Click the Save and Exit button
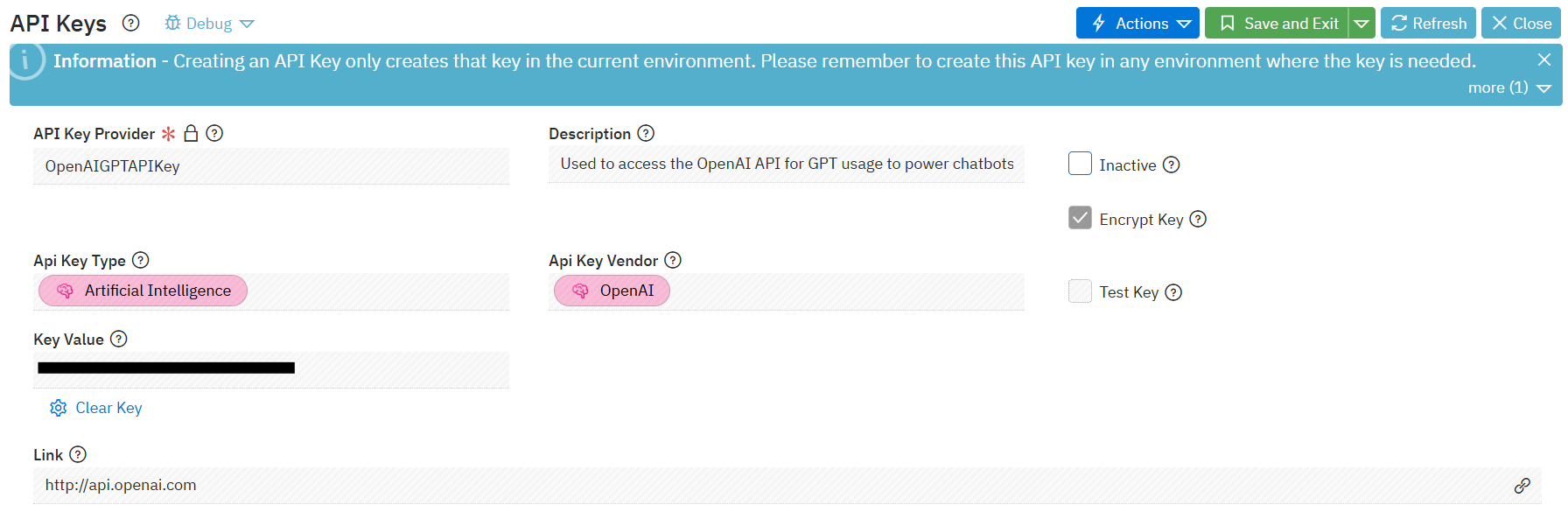1568x512 pixels. click(x=1278, y=23)
